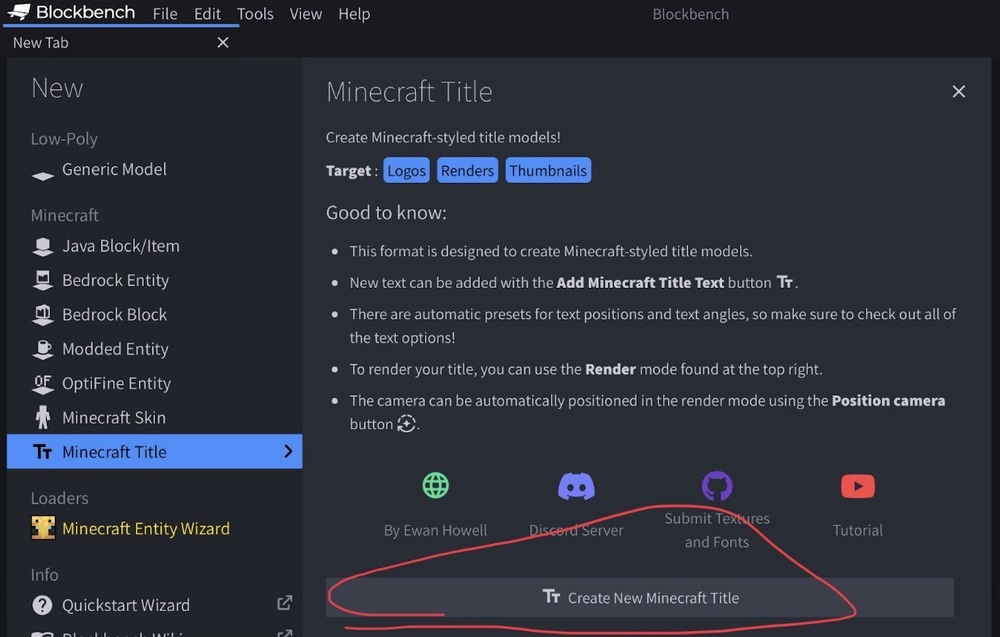The width and height of the screenshot is (1000, 637).
Task: Click the Quickstart Wizard question mark icon
Action: point(42,605)
